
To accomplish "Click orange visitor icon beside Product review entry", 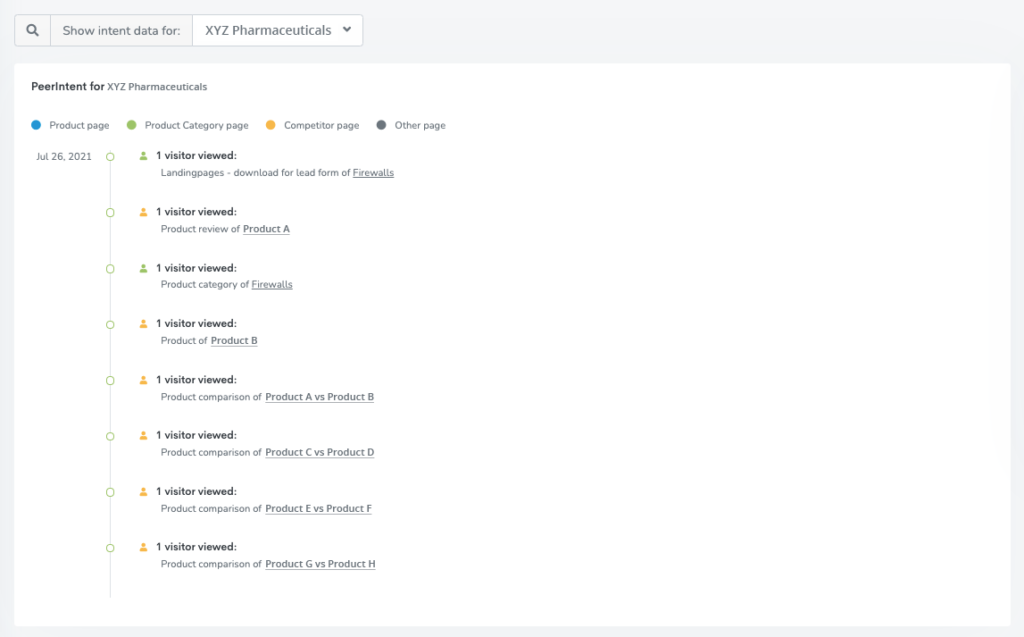I will 144,212.
